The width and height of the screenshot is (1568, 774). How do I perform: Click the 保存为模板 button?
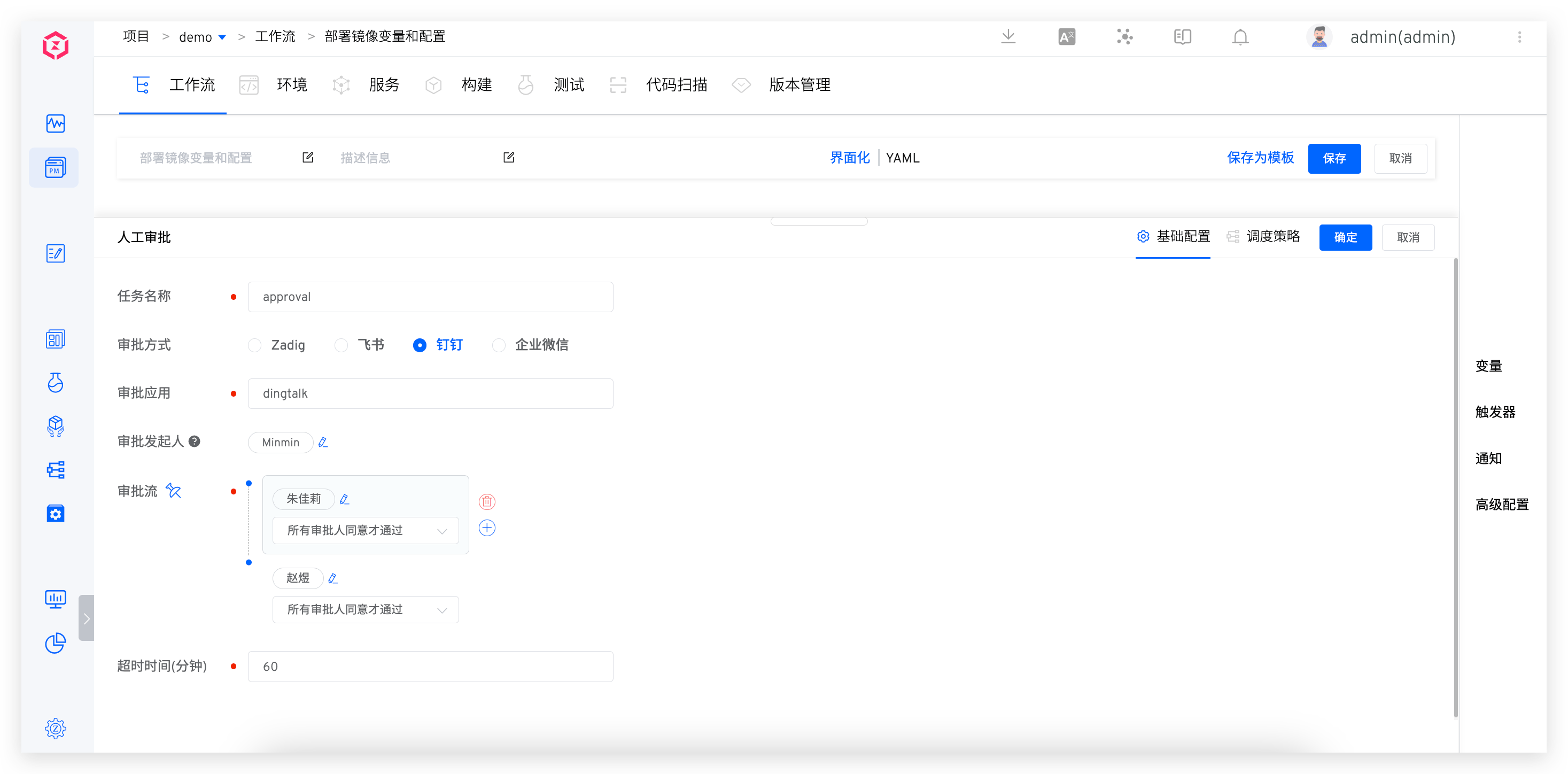pyautogui.click(x=1261, y=158)
